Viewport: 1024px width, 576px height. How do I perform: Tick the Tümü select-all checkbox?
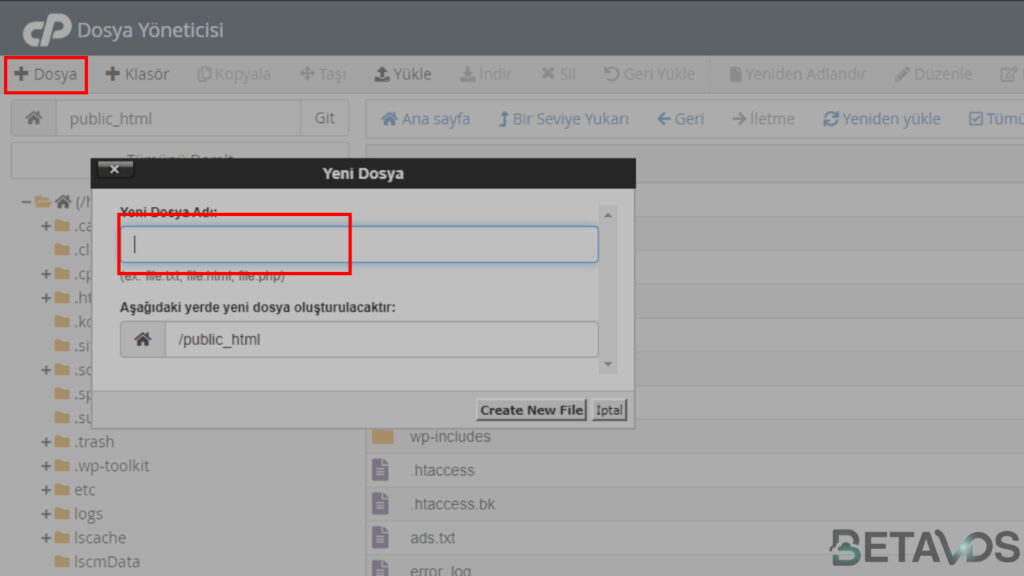pyautogui.click(x=976, y=119)
